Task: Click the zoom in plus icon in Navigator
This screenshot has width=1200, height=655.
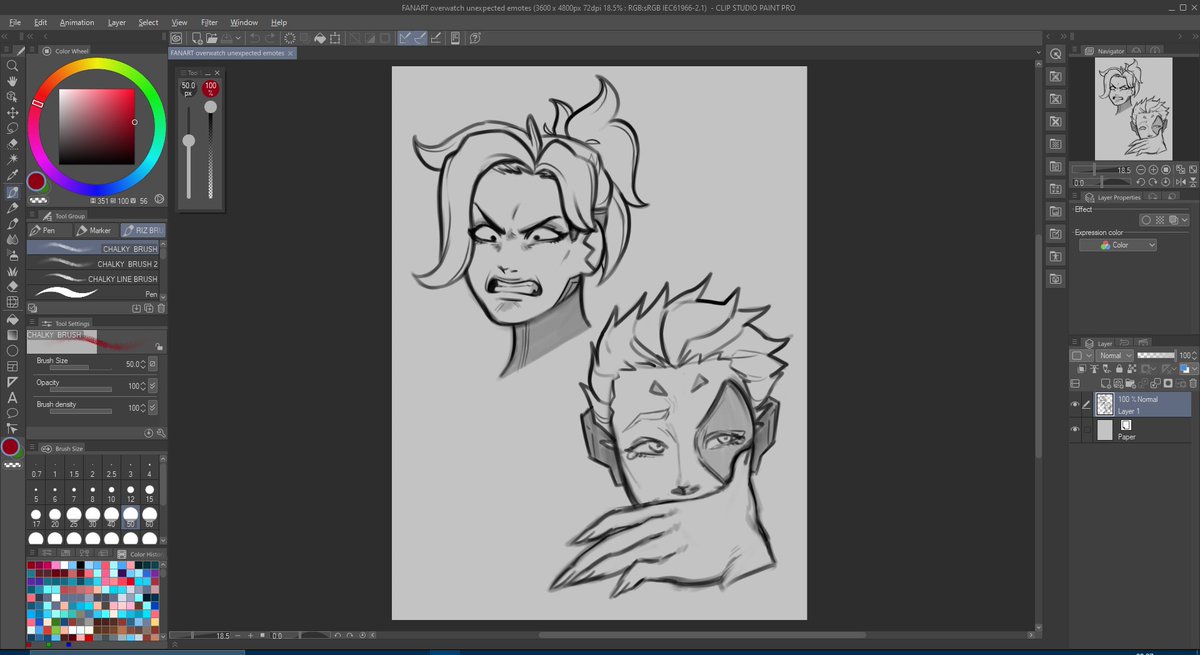Action: point(1153,170)
